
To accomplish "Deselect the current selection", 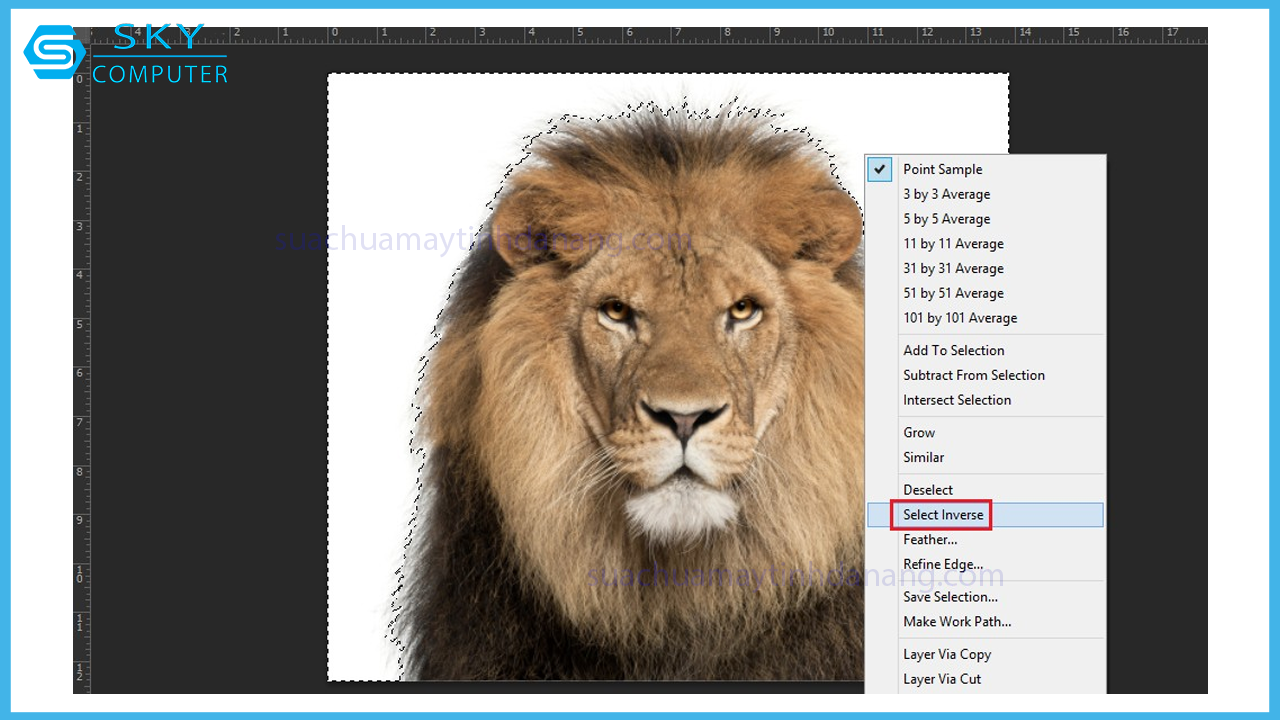I will [928, 490].
